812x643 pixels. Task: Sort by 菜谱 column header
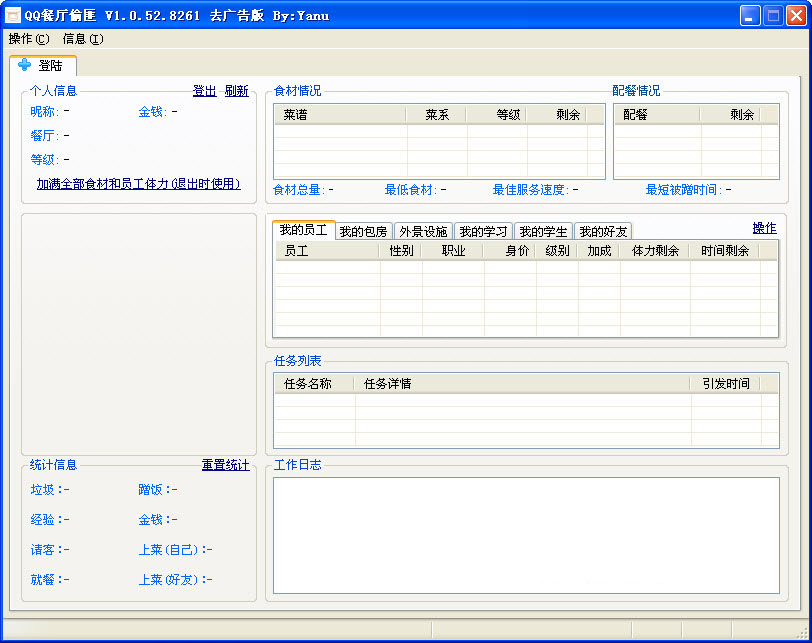tap(339, 115)
